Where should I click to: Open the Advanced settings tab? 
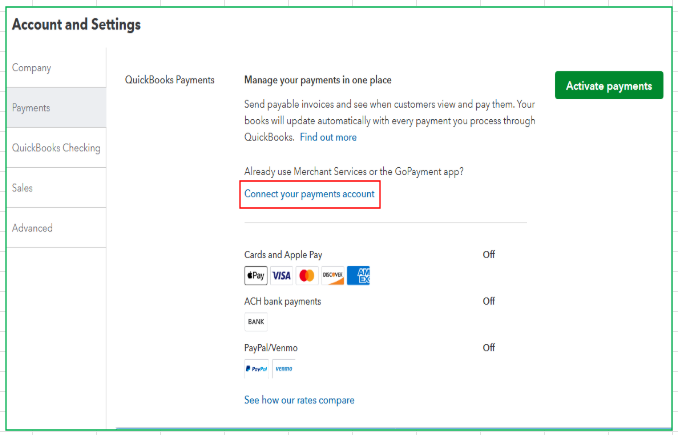[32, 228]
